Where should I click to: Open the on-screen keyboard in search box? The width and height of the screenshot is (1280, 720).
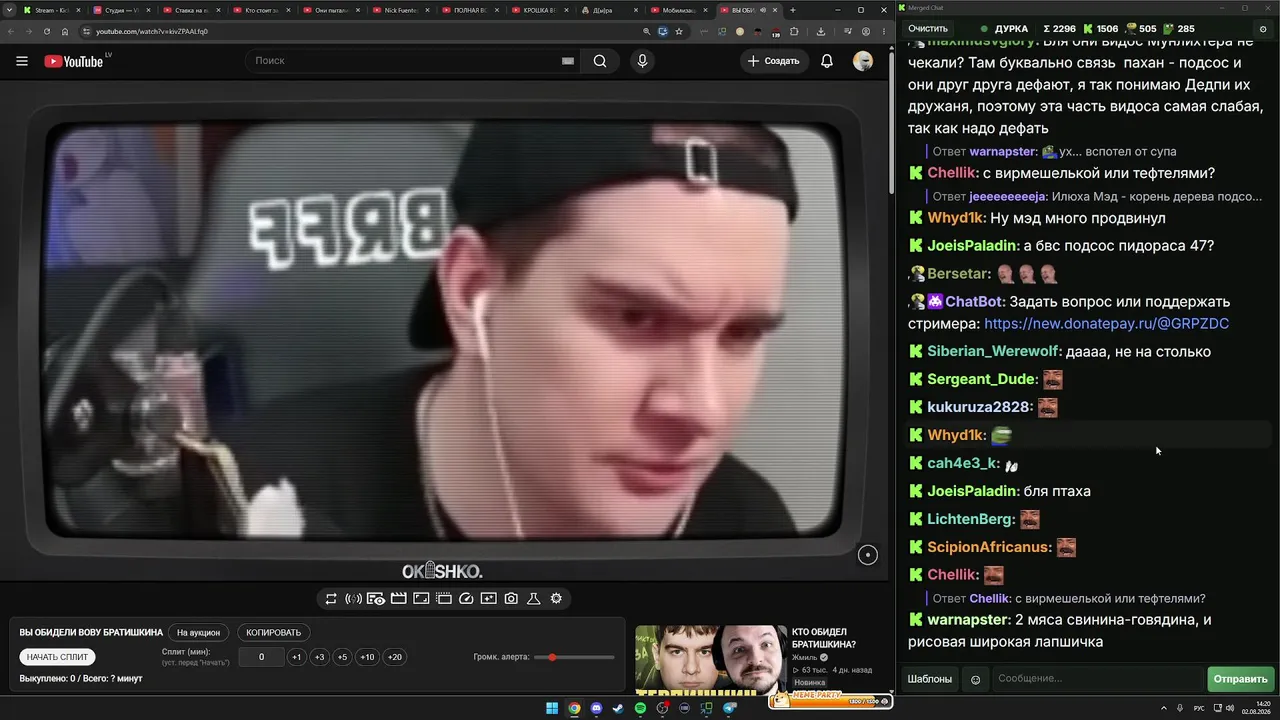[568, 61]
